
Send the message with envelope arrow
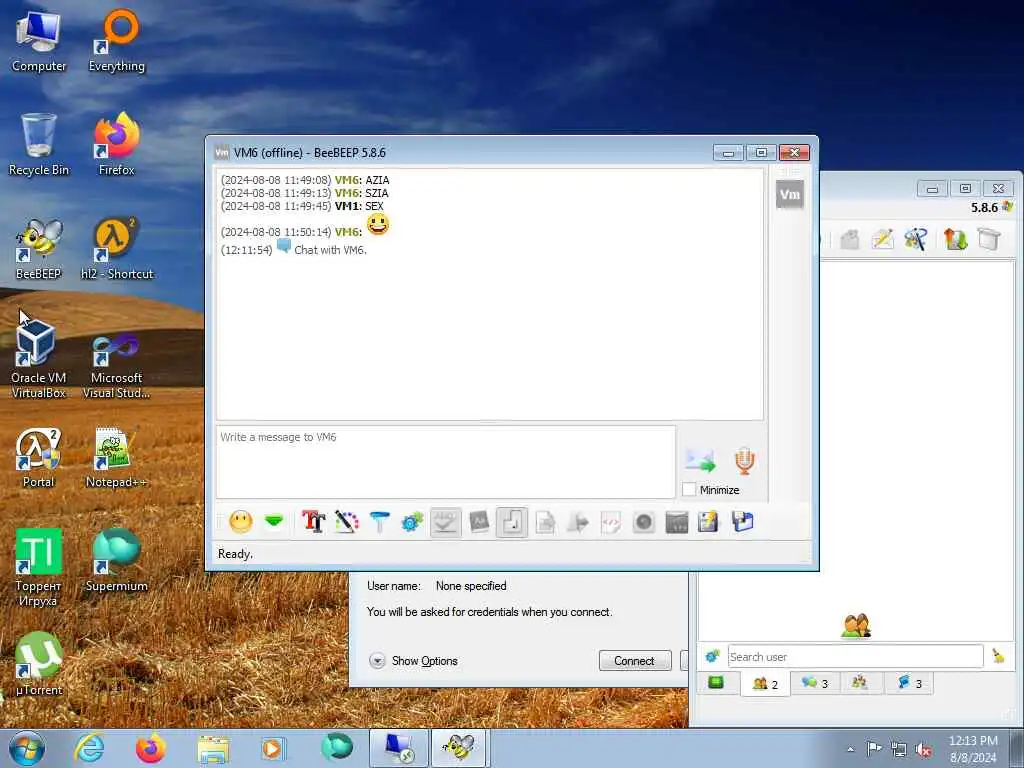tap(700, 460)
